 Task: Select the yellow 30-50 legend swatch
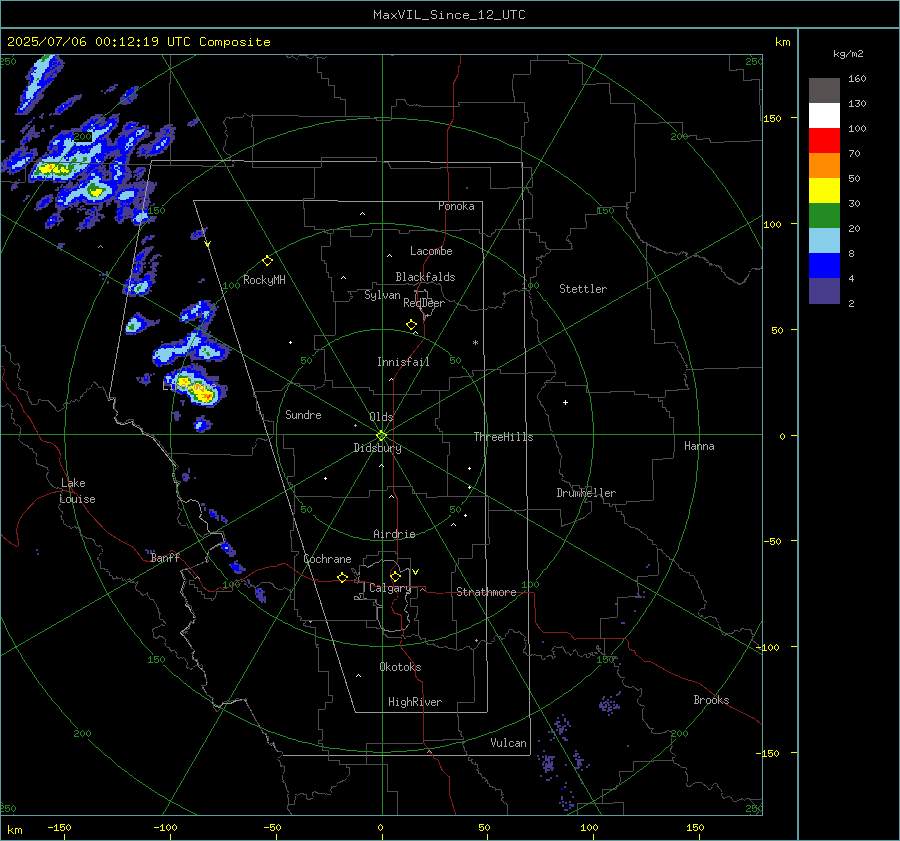[824, 191]
